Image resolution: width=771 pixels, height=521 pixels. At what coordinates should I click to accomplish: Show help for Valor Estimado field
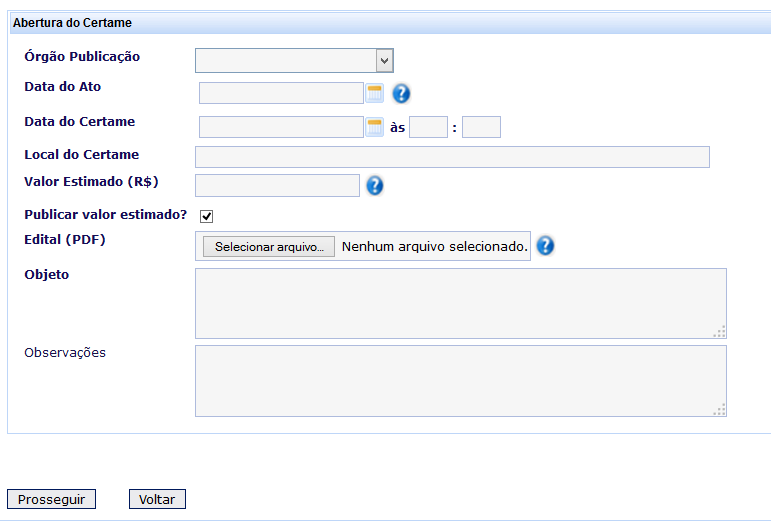point(375,185)
